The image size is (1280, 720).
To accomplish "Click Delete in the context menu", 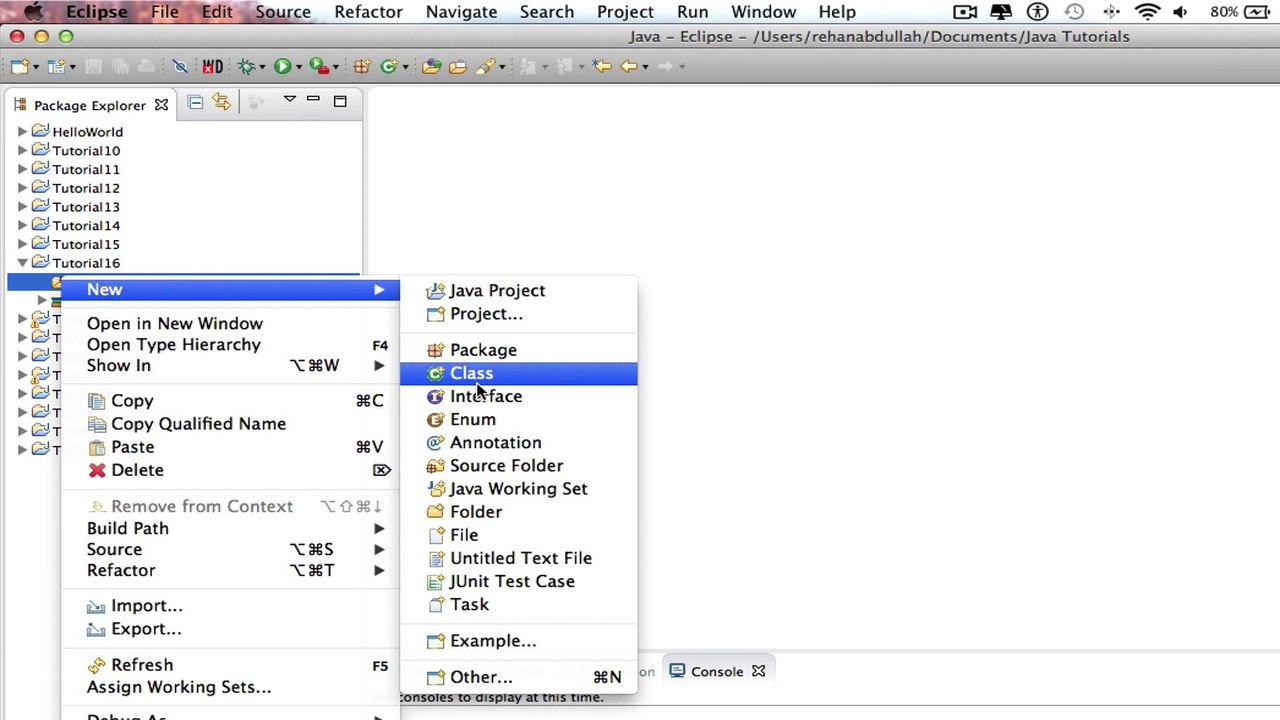I will point(137,470).
